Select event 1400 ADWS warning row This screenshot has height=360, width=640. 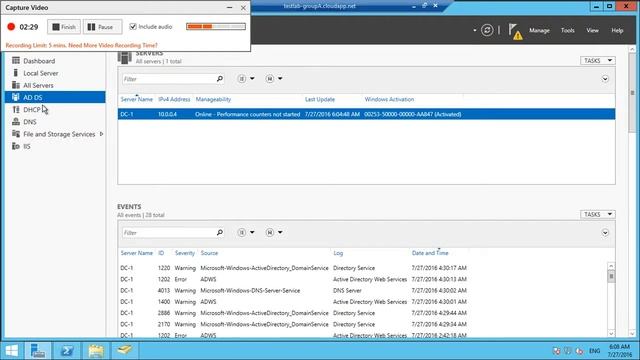click(x=362, y=302)
